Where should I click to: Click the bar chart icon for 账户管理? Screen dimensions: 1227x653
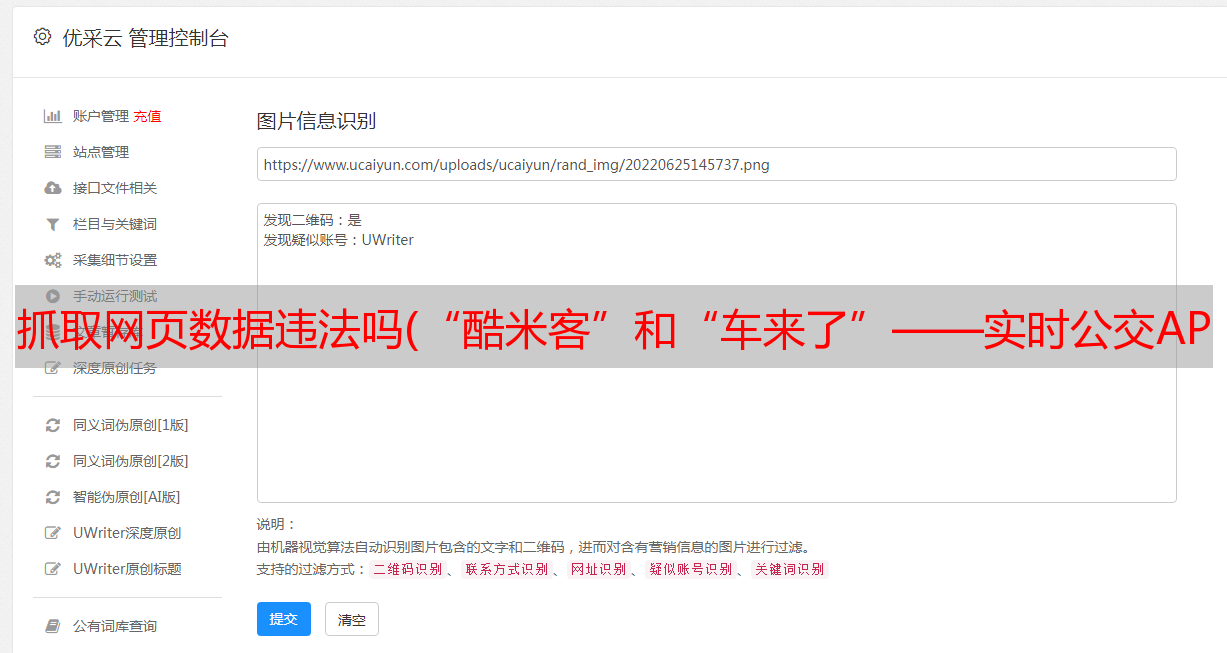click(53, 116)
